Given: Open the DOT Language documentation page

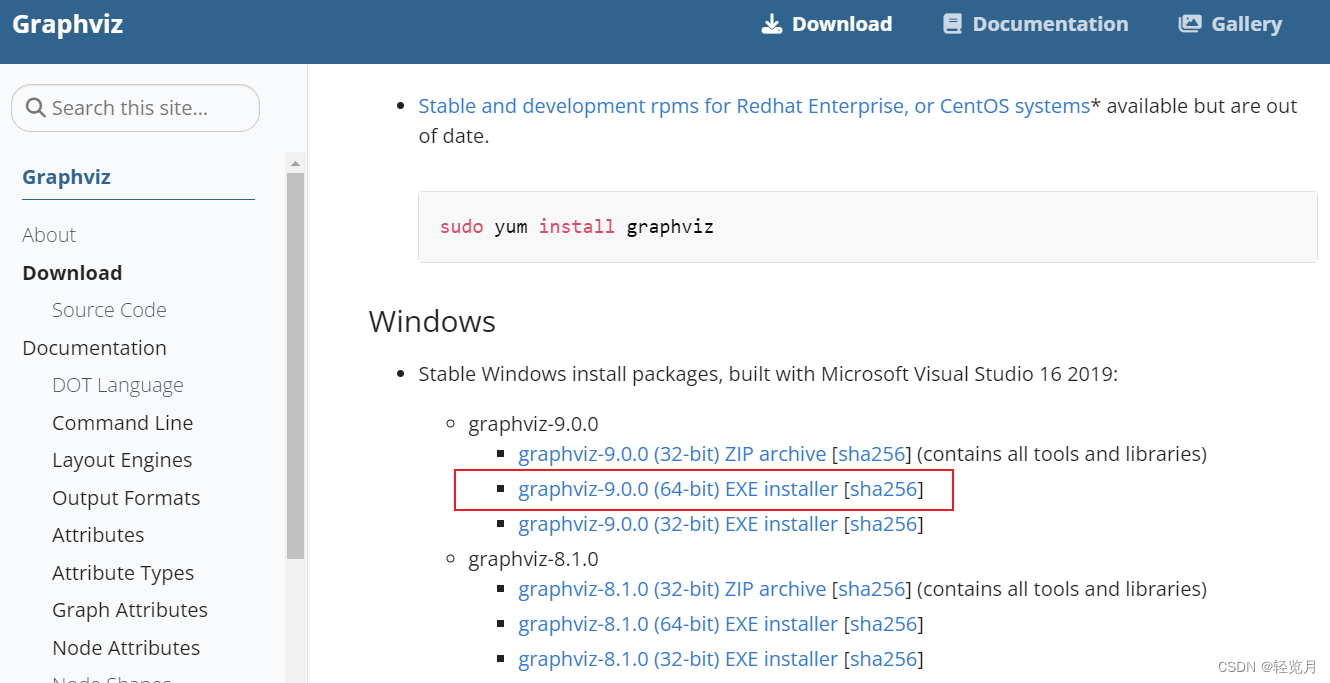Looking at the screenshot, I should [117, 385].
